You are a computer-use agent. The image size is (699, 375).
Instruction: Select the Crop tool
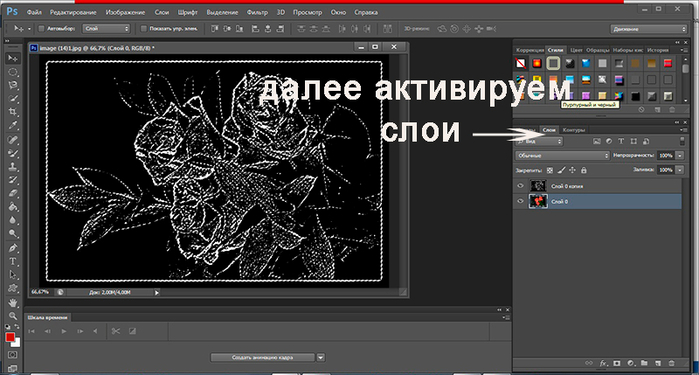click(12, 112)
